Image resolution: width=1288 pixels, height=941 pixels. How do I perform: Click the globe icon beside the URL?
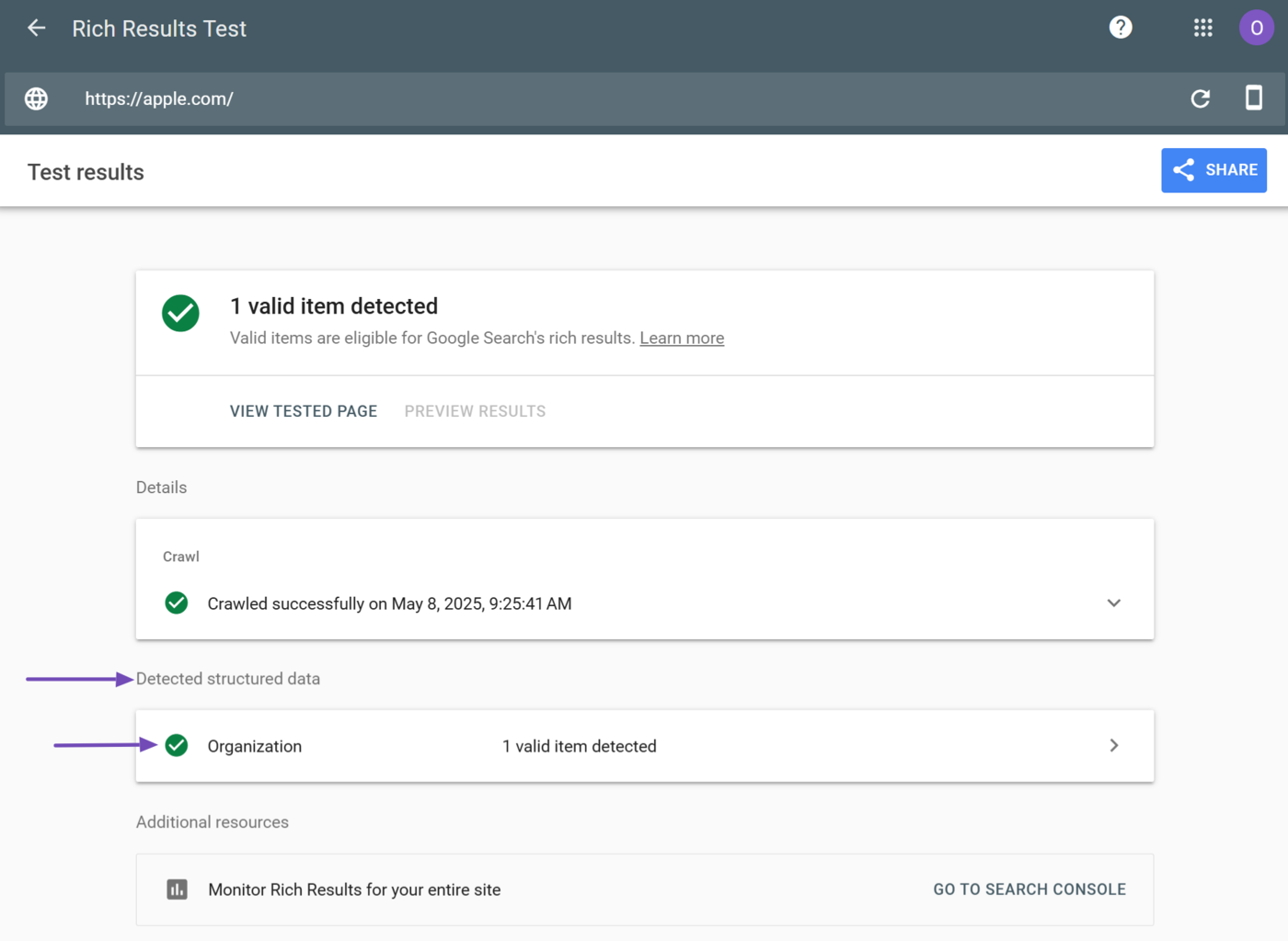pyautogui.click(x=36, y=98)
